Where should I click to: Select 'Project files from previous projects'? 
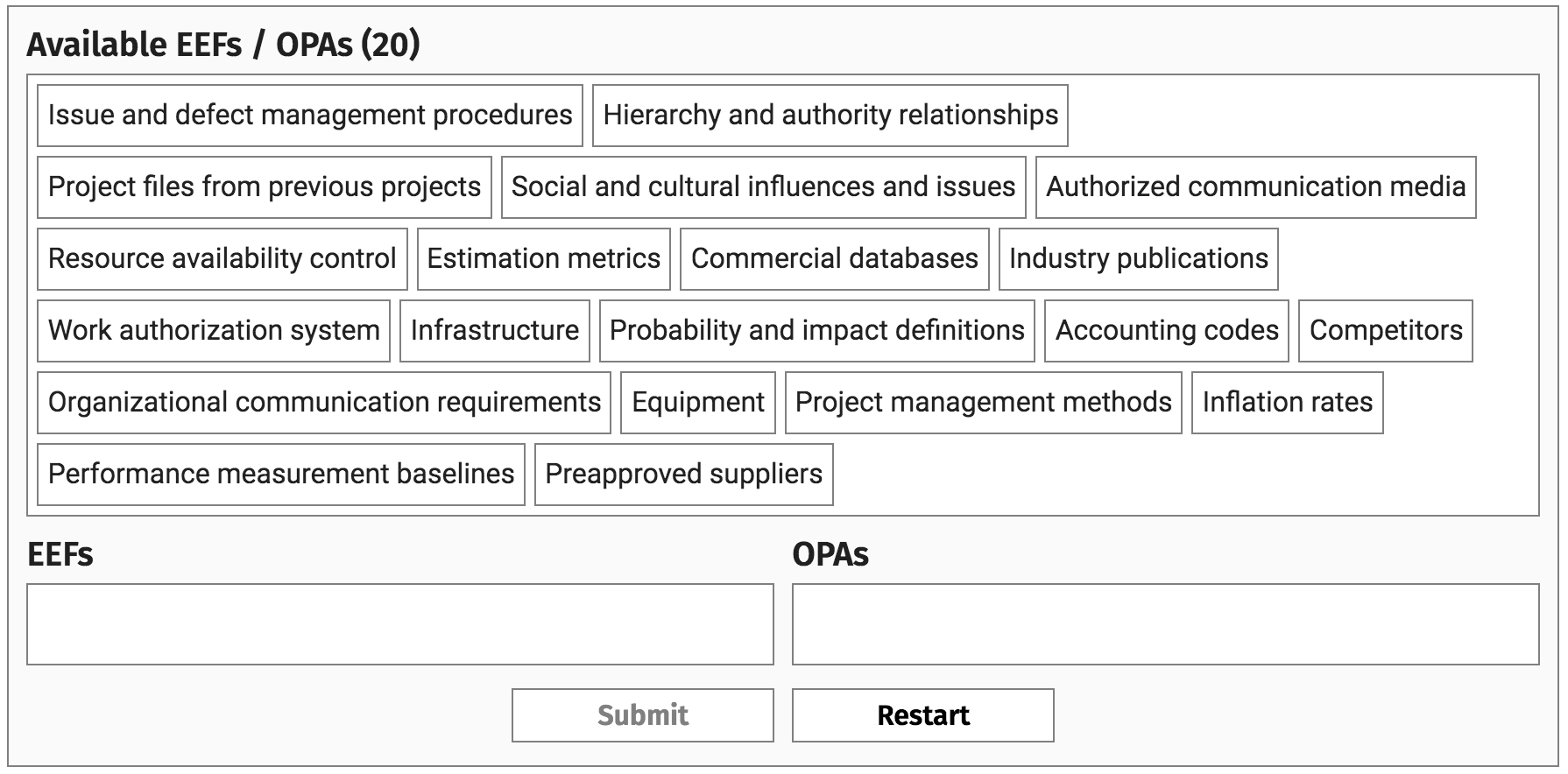[x=264, y=187]
